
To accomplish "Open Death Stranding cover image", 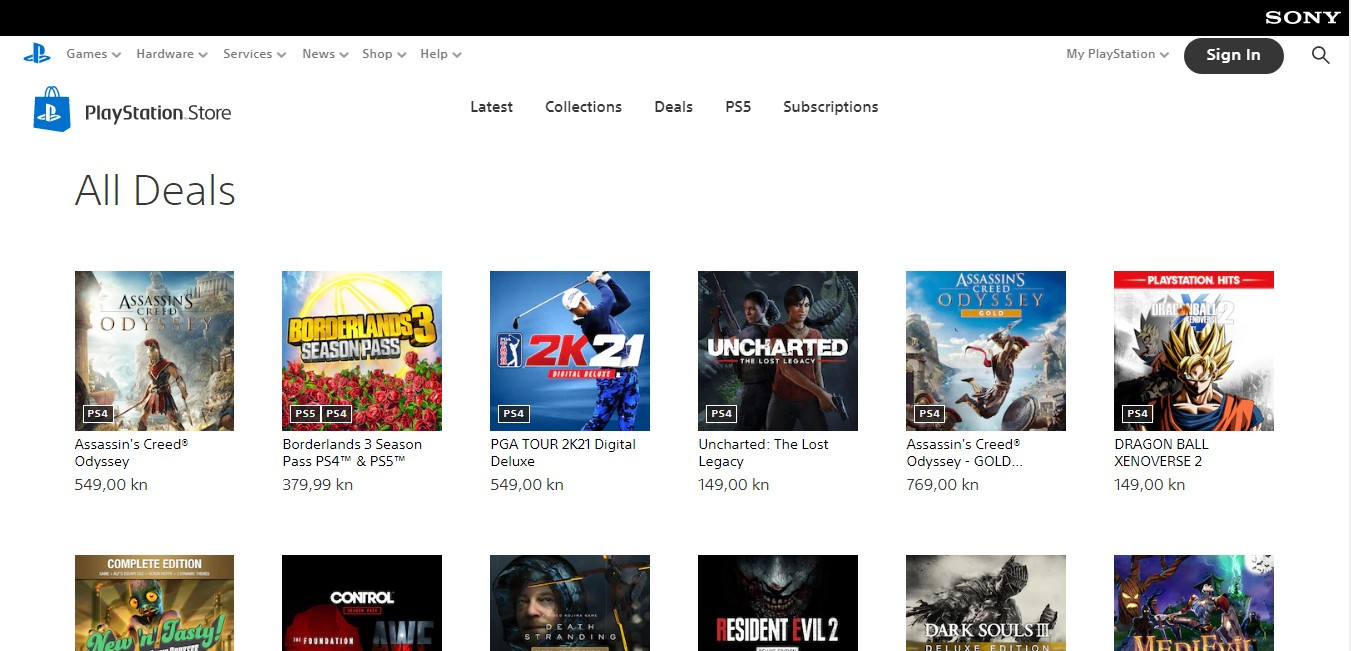I will click(570, 603).
